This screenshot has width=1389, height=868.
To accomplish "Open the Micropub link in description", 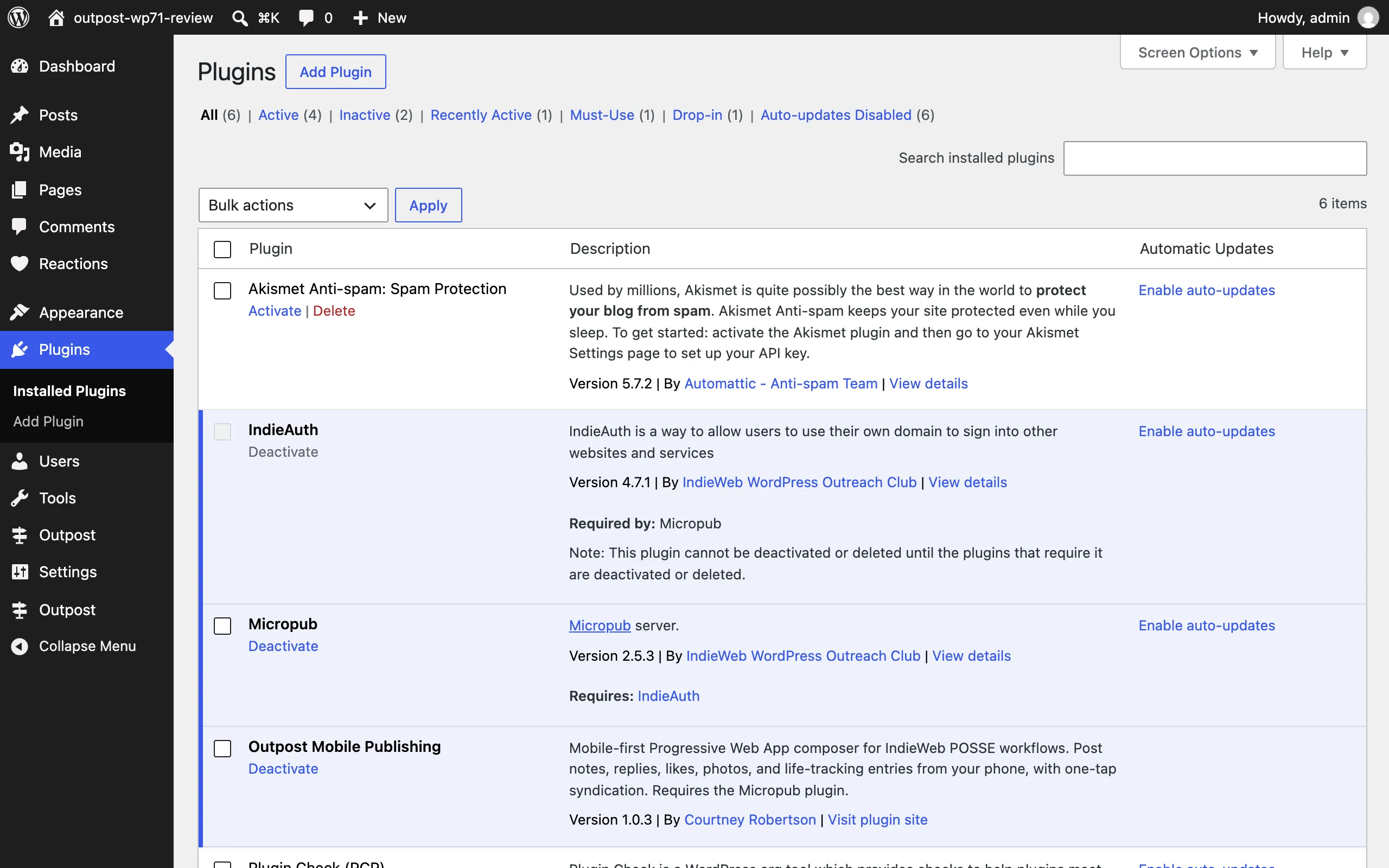I will [x=599, y=625].
